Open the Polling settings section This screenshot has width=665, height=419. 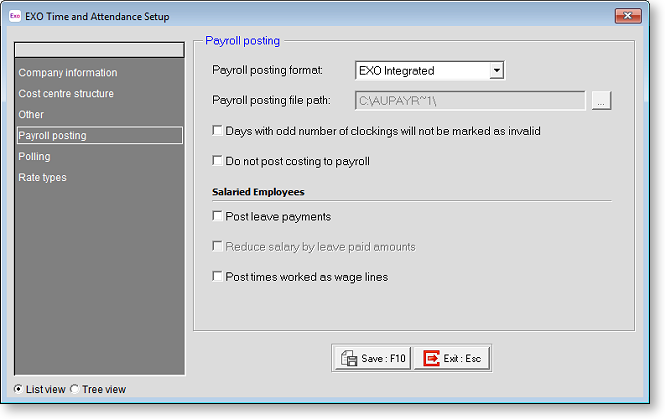34,157
